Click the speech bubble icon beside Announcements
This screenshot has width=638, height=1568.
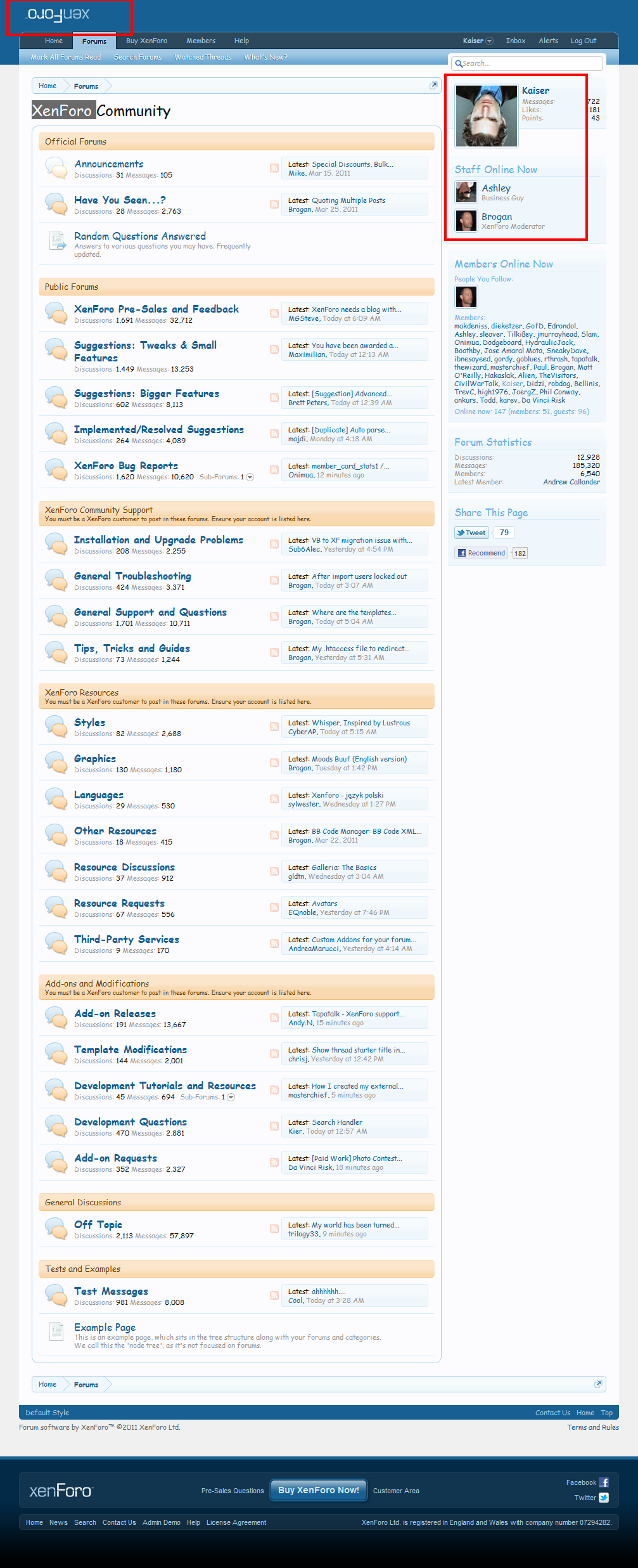pyautogui.click(x=56, y=168)
